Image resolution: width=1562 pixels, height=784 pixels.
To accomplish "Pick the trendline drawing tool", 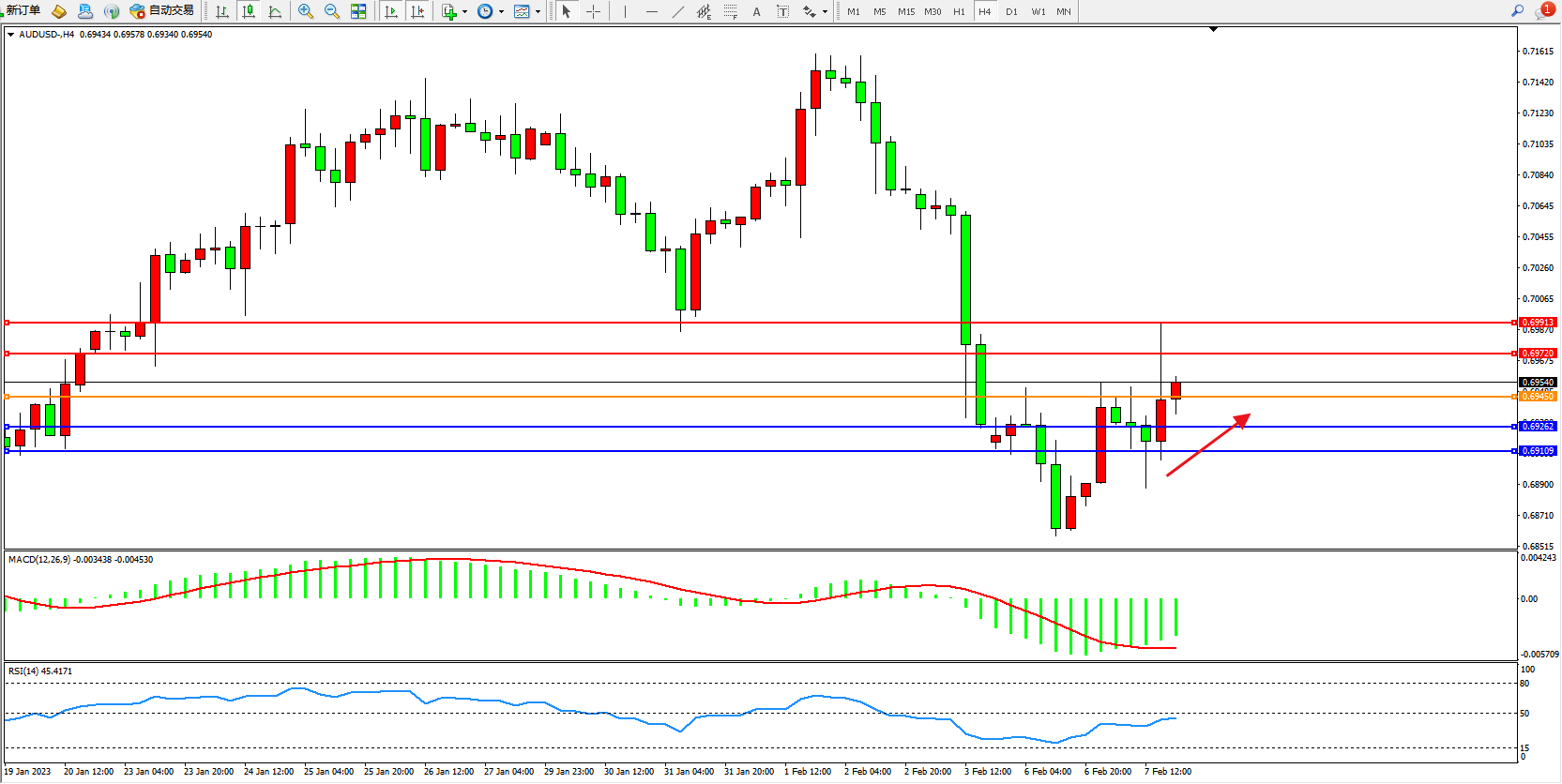I will pyautogui.click(x=678, y=11).
